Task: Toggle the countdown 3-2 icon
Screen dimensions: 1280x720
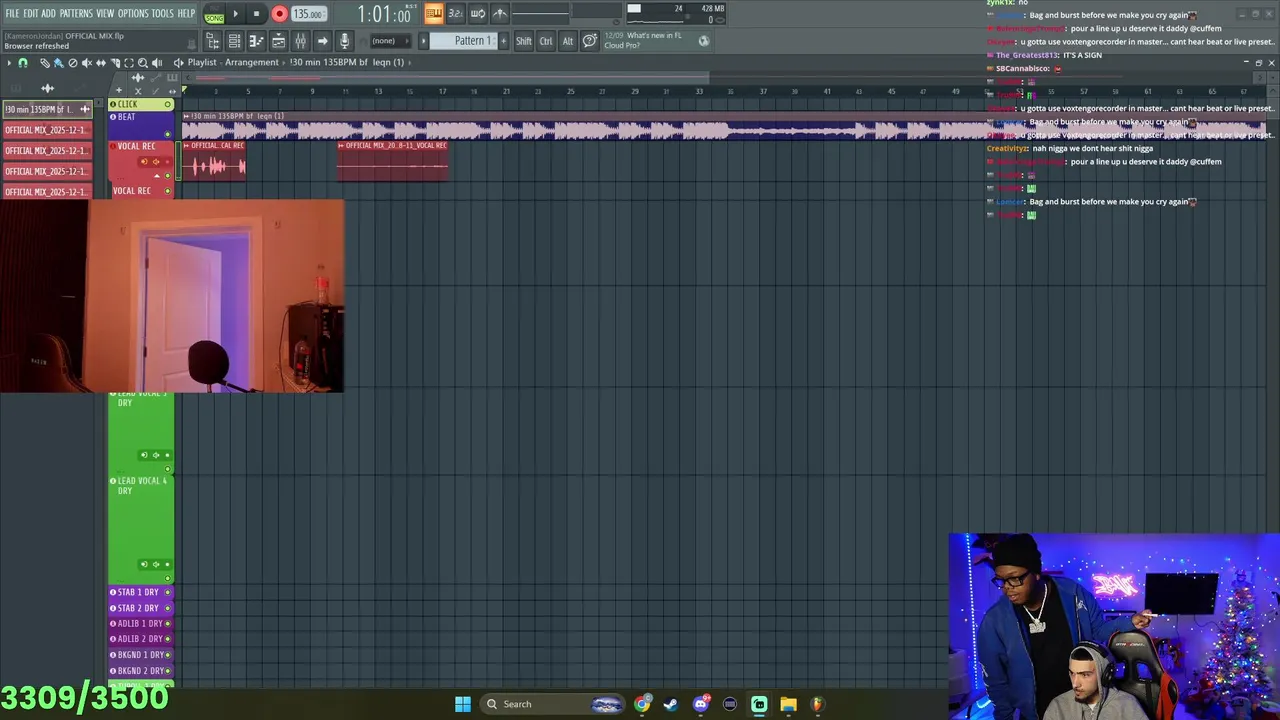Action: [x=455, y=13]
